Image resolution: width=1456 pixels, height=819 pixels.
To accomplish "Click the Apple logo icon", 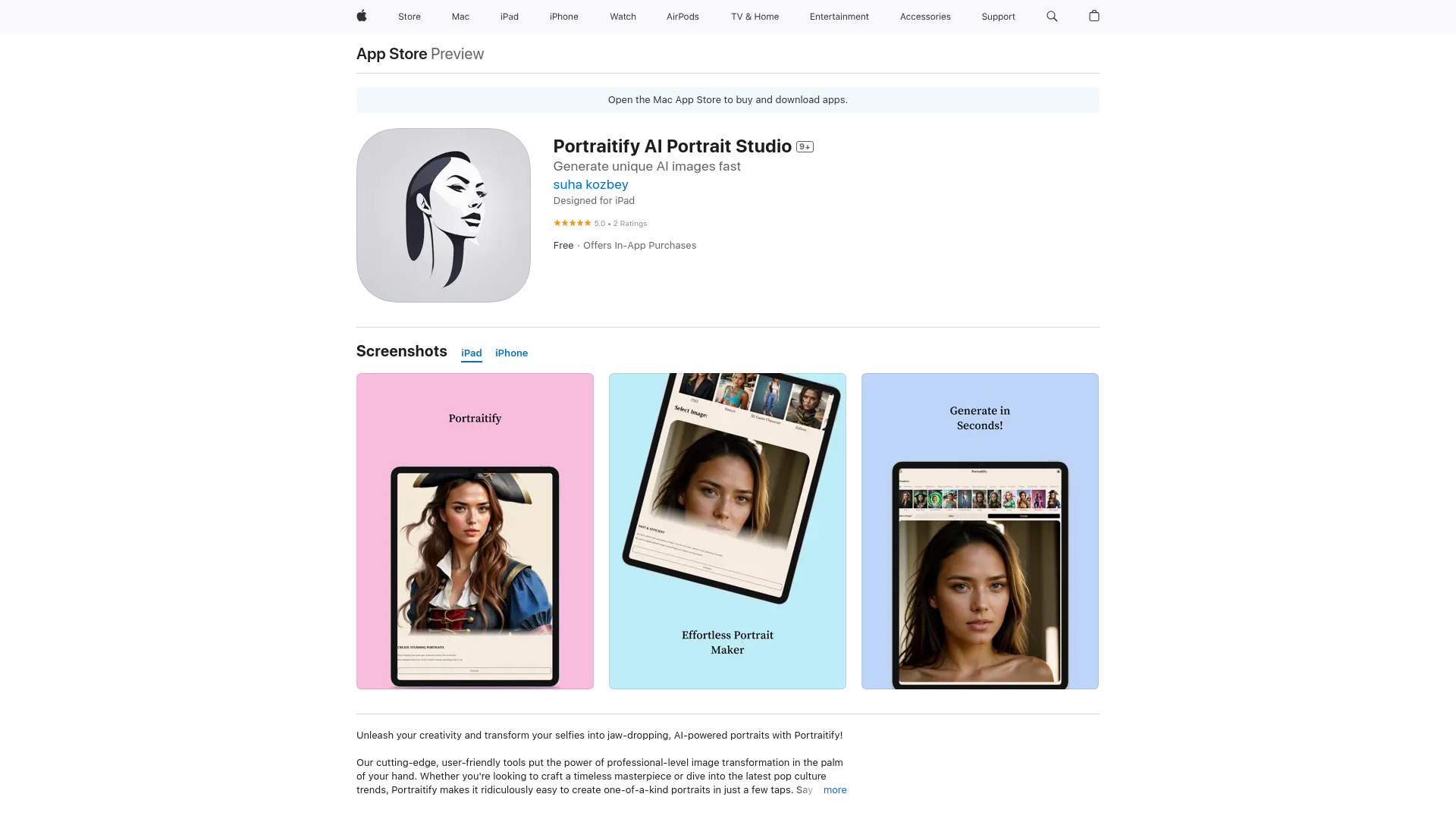I will [362, 16].
